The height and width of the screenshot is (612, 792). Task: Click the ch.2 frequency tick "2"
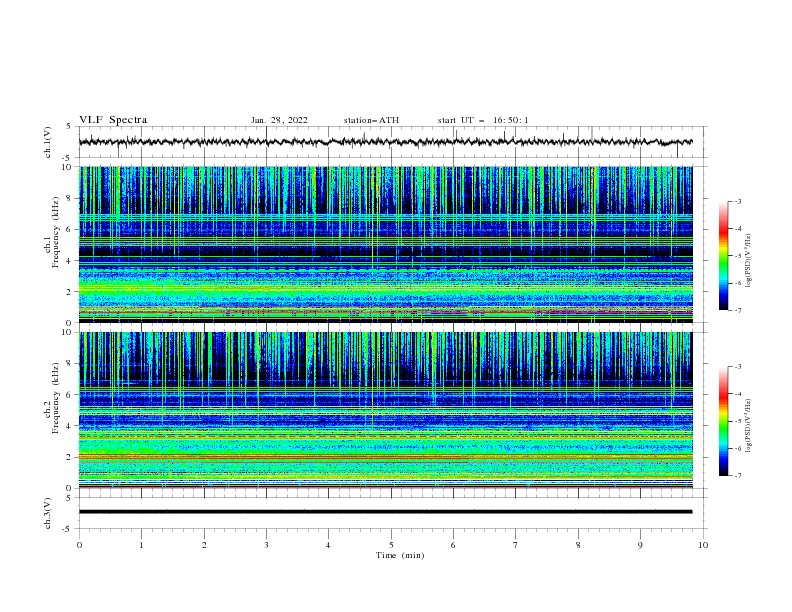(x=70, y=457)
